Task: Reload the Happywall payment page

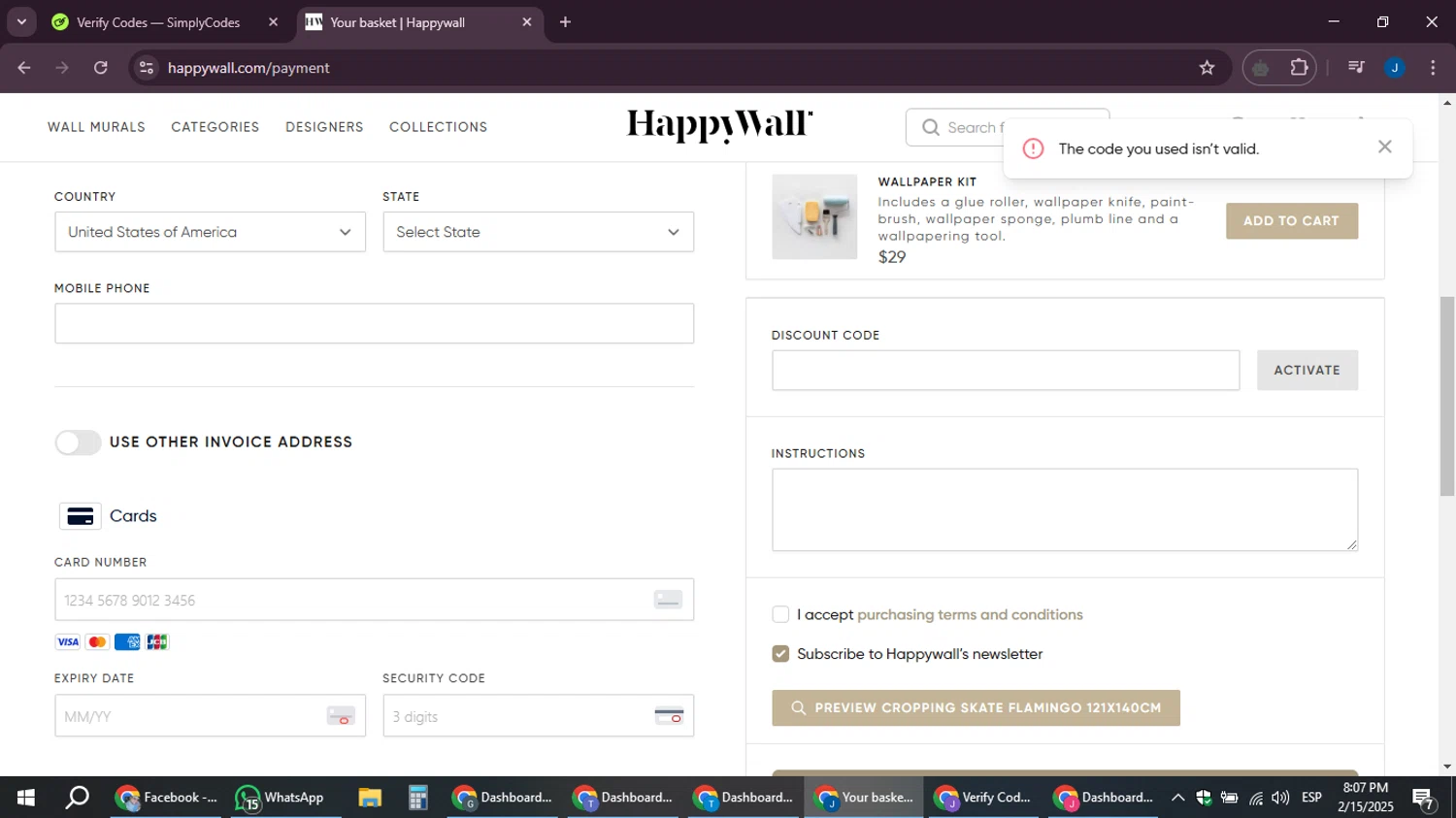Action: (101, 68)
